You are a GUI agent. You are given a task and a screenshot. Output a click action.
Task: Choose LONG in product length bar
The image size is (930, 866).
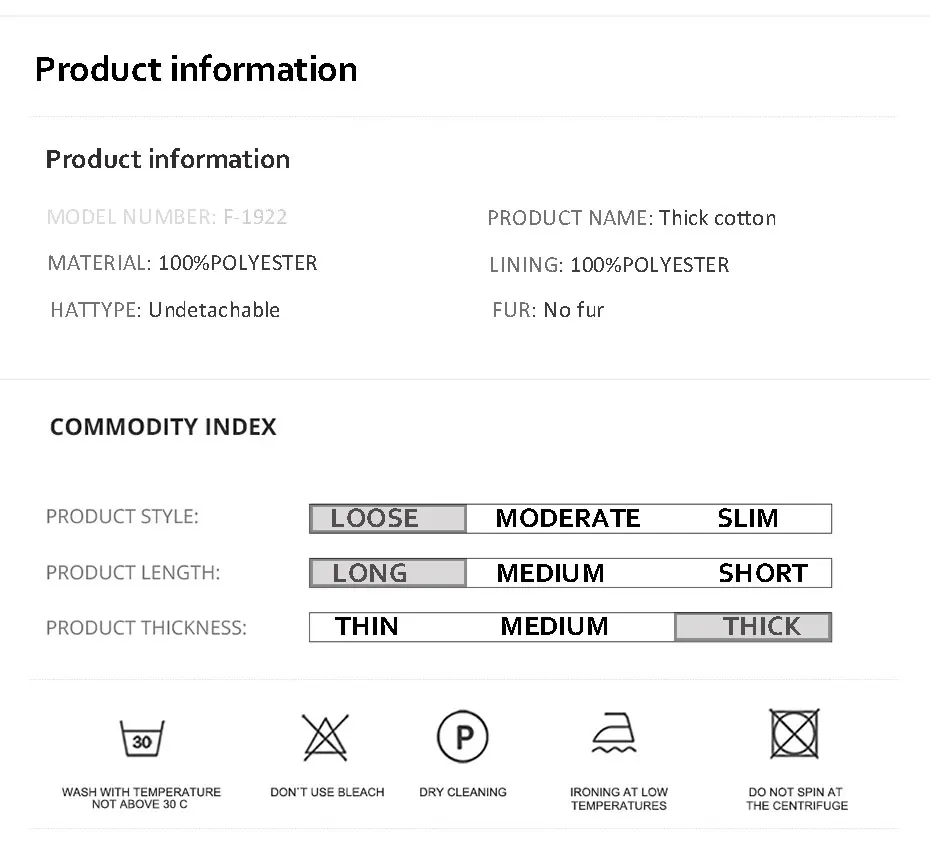(x=388, y=573)
